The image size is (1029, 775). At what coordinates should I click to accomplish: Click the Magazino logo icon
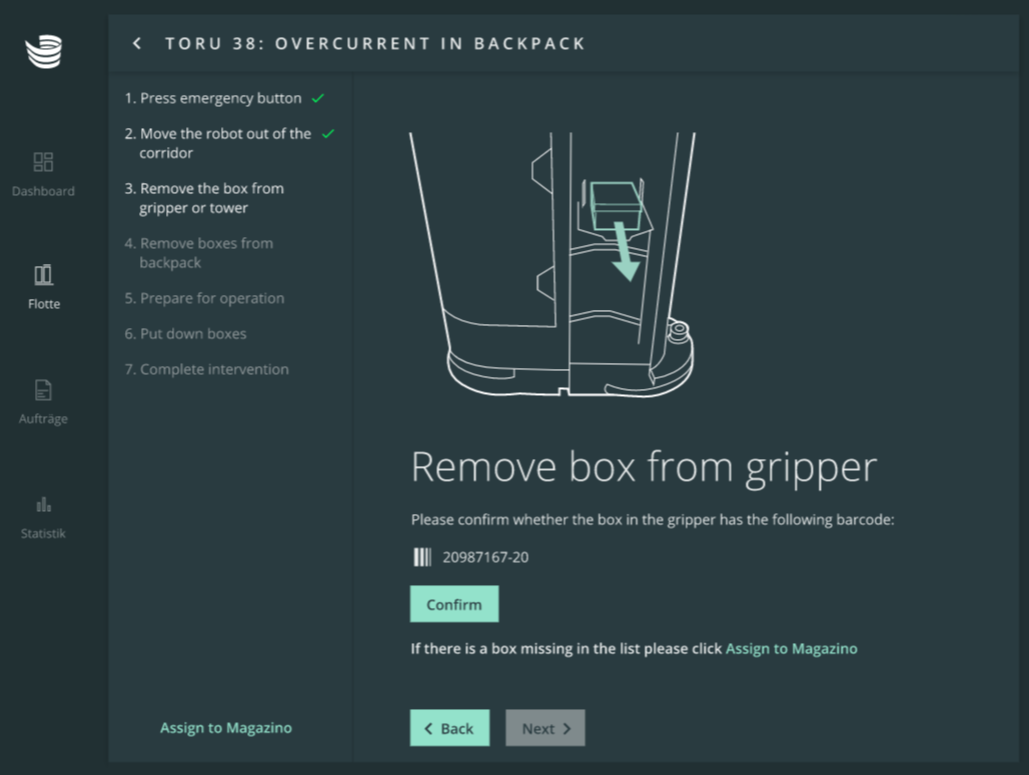(x=43, y=51)
